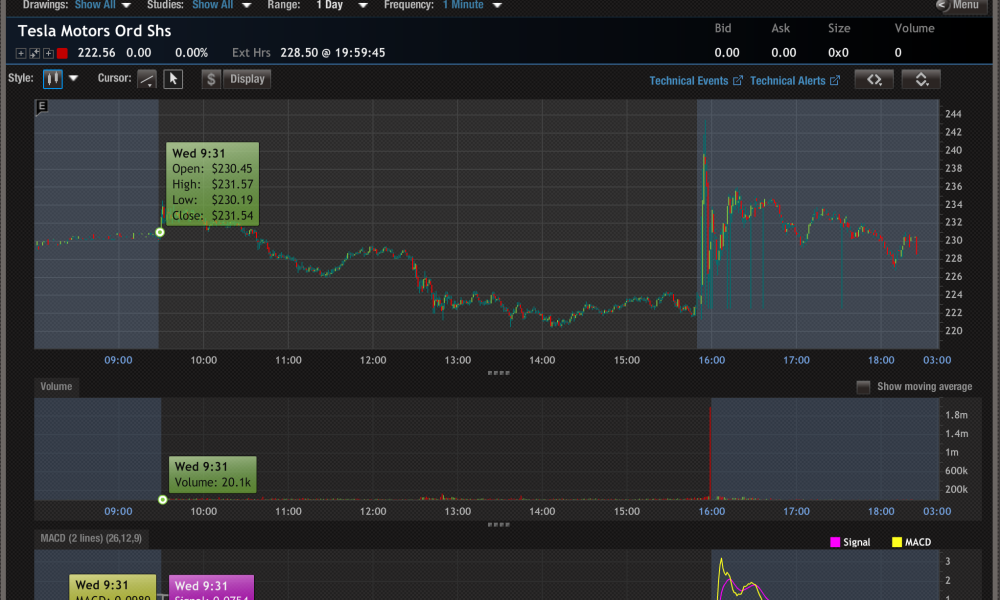Click the dollar sign price icon
This screenshot has height=600, width=1000.
[211, 79]
